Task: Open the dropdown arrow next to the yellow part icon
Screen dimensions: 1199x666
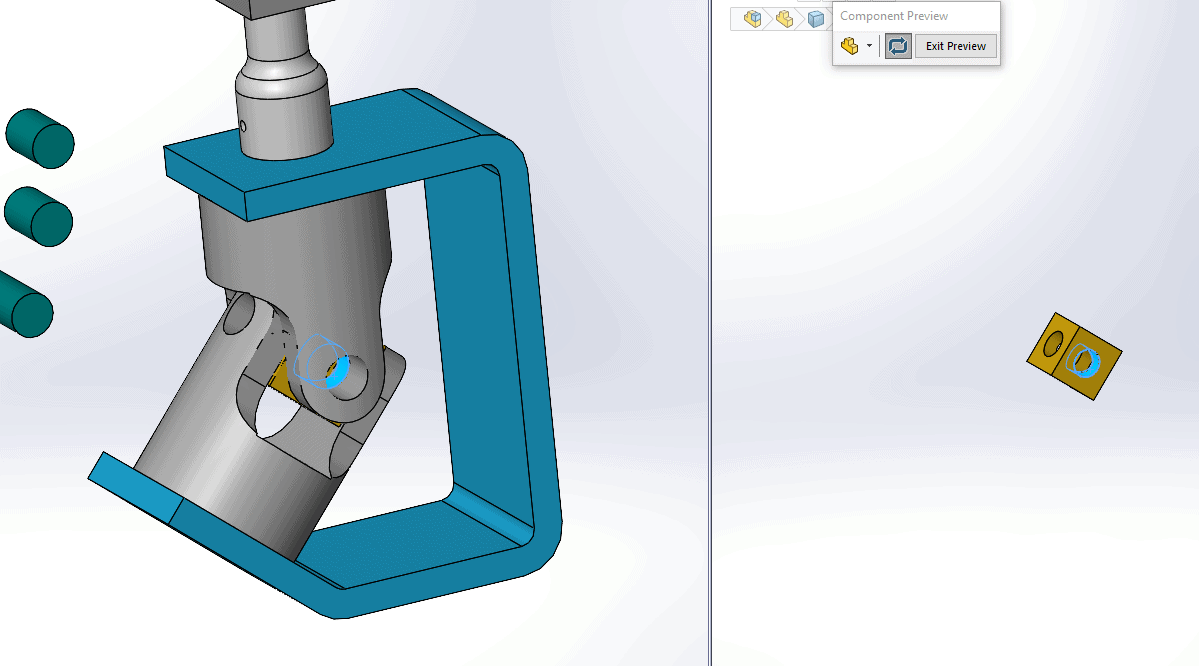Action: (x=869, y=46)
